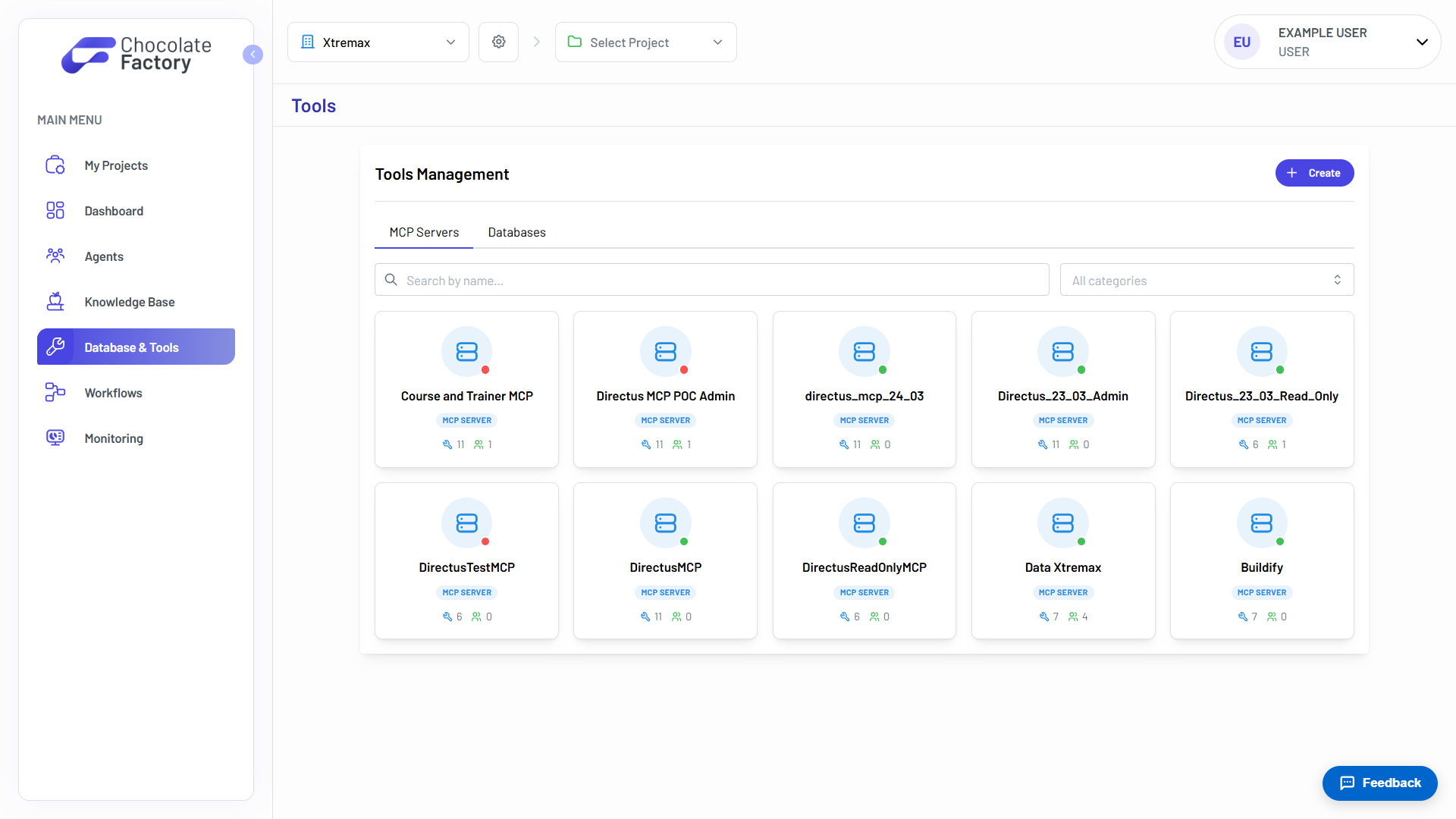The height and width of the screenshot is (819, 1456).
Task: Click the My Projects folder icon
Action: (55, 165)
